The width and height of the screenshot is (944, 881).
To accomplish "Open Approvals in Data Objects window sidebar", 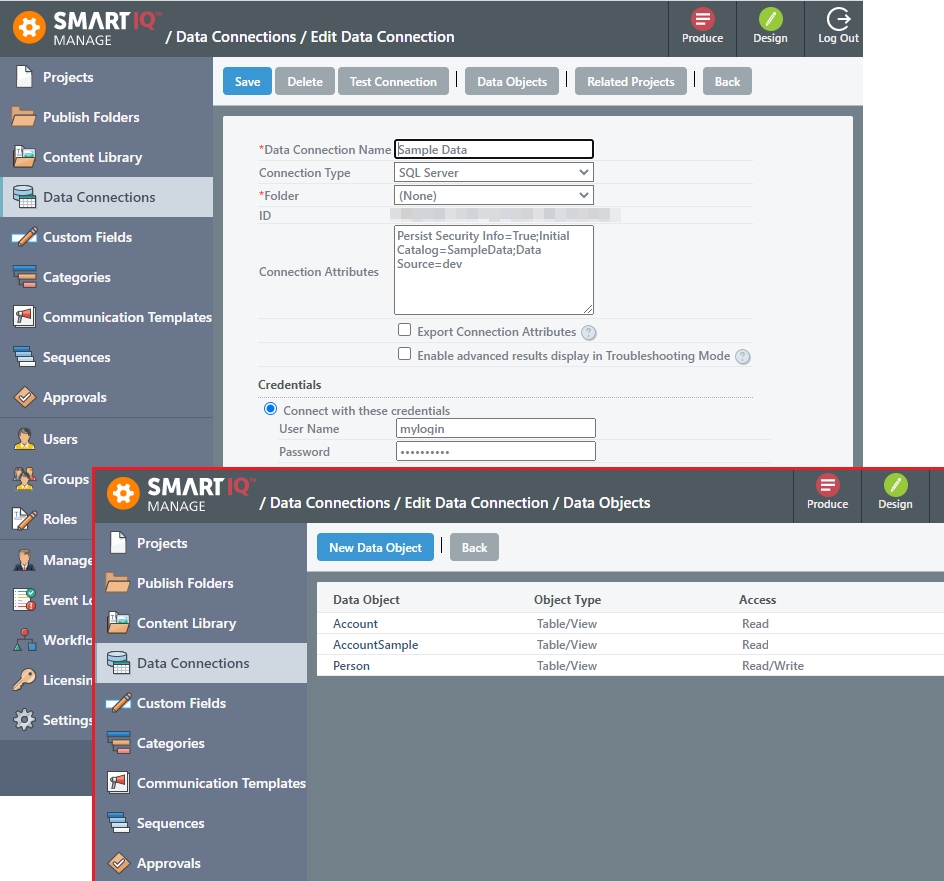I will 201,863.
